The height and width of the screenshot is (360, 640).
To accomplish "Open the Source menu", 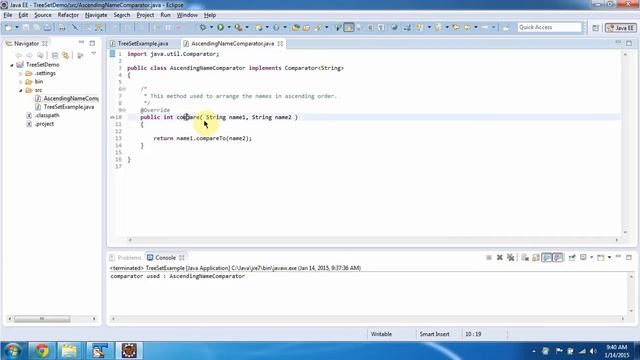I will (x=43, y=15).
